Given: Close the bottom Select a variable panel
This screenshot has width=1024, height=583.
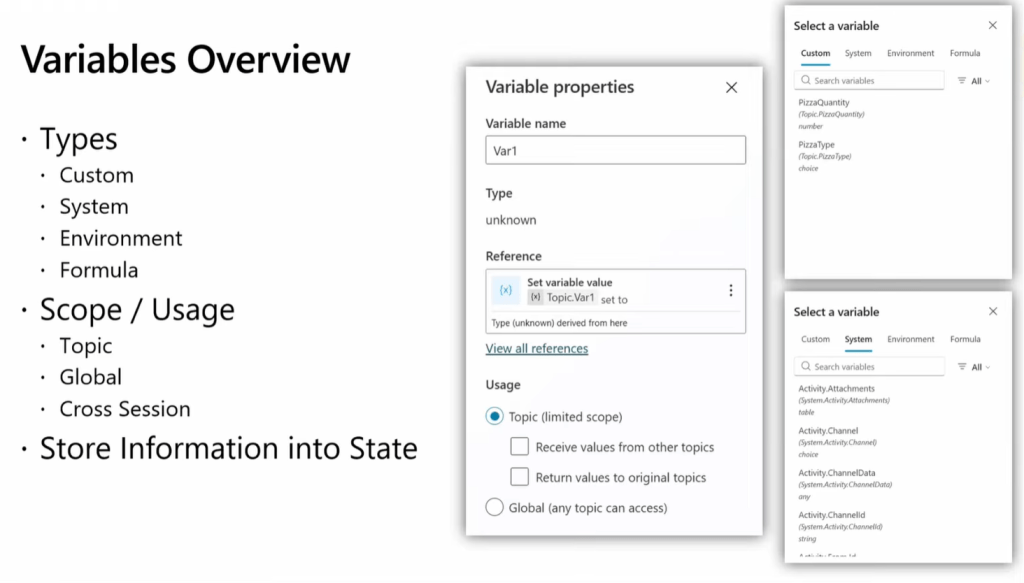Looking at the screenshot, I should (992, 312).
